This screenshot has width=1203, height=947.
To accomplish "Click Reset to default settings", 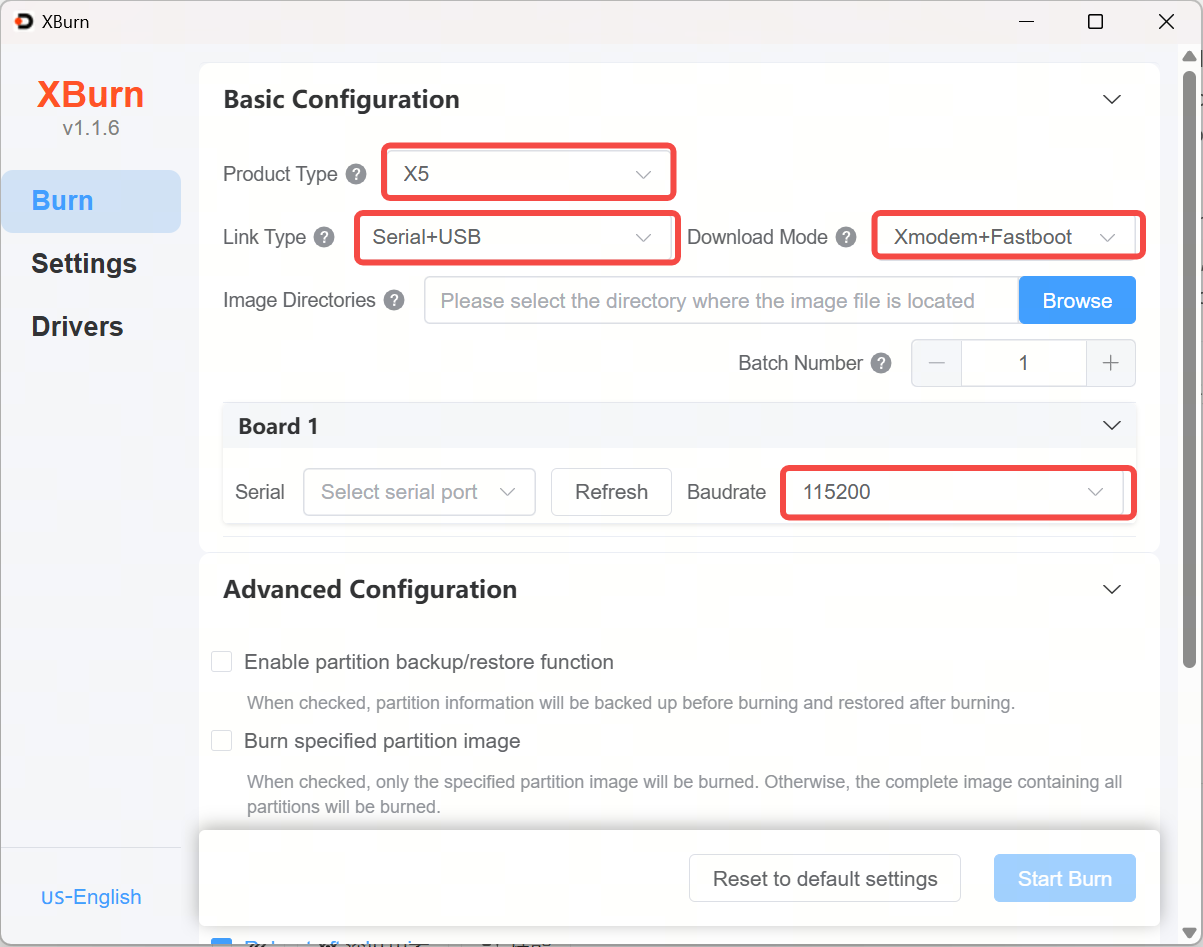I will click(x=824, y=879).
